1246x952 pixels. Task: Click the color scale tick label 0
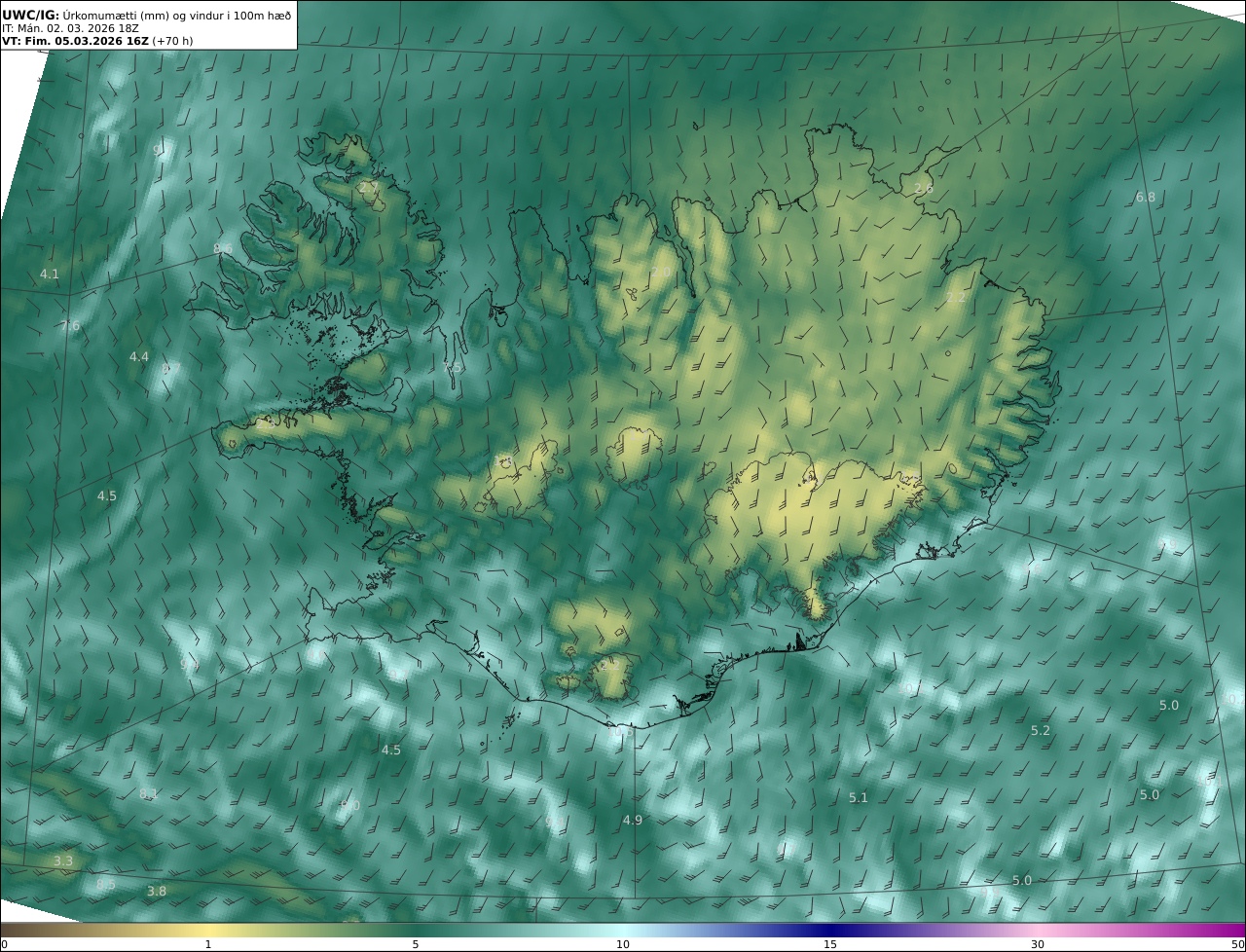(x=4, y=944)
